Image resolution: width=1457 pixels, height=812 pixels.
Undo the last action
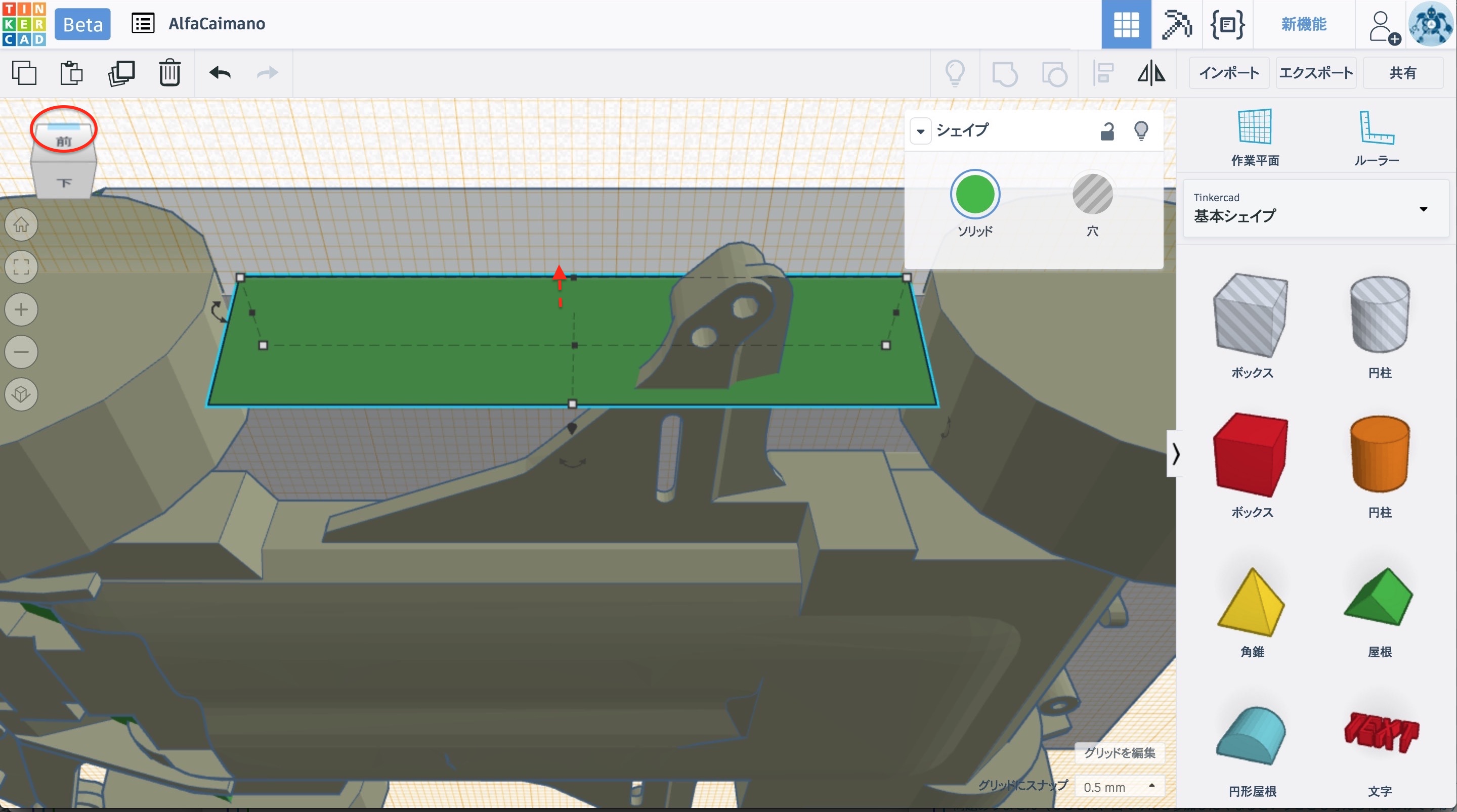tap(220, 73)
